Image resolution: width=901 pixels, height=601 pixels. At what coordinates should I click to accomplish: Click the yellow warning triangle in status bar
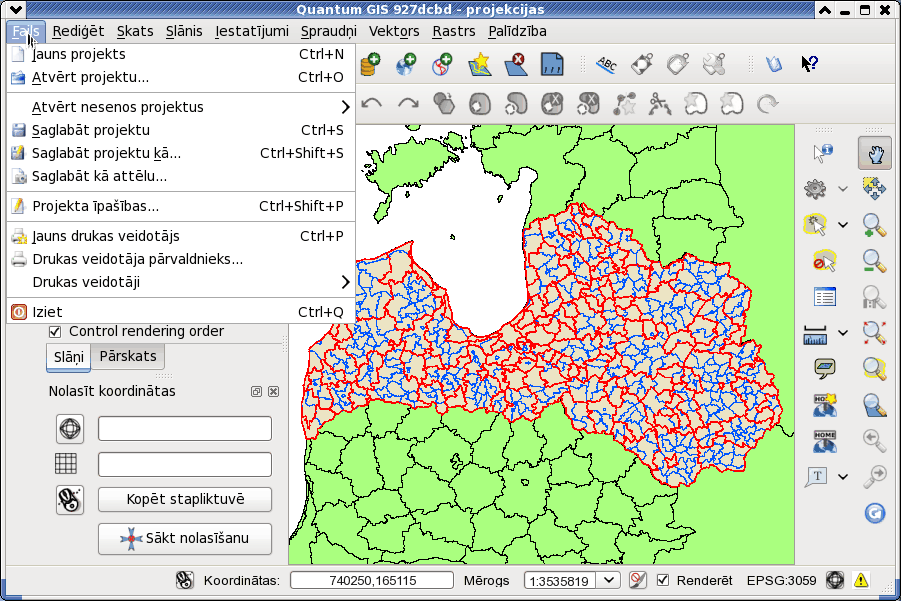861,580
